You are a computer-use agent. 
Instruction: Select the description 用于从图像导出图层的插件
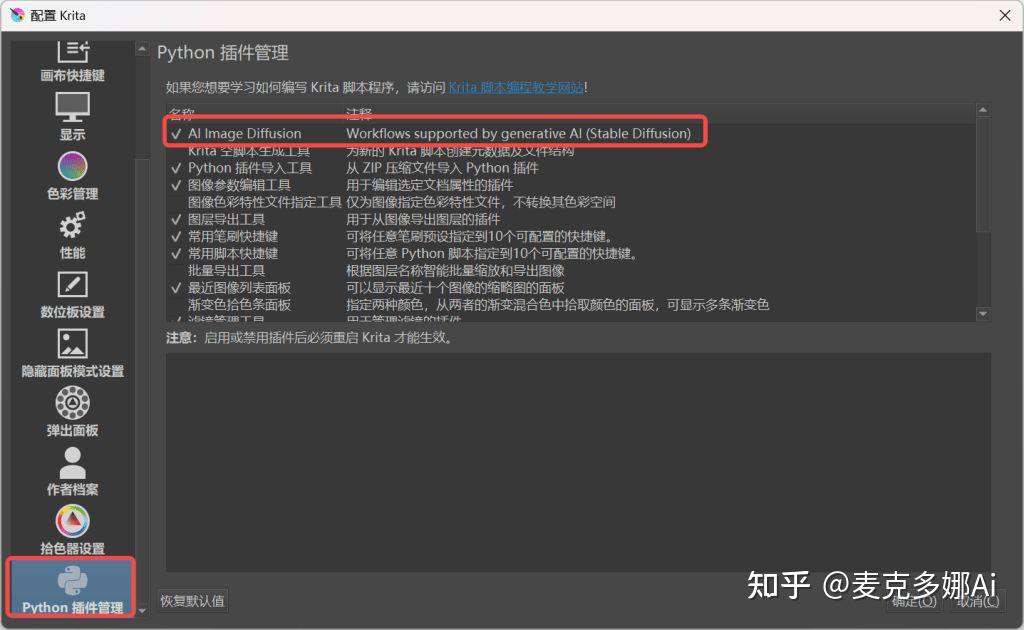click(423, 219)
